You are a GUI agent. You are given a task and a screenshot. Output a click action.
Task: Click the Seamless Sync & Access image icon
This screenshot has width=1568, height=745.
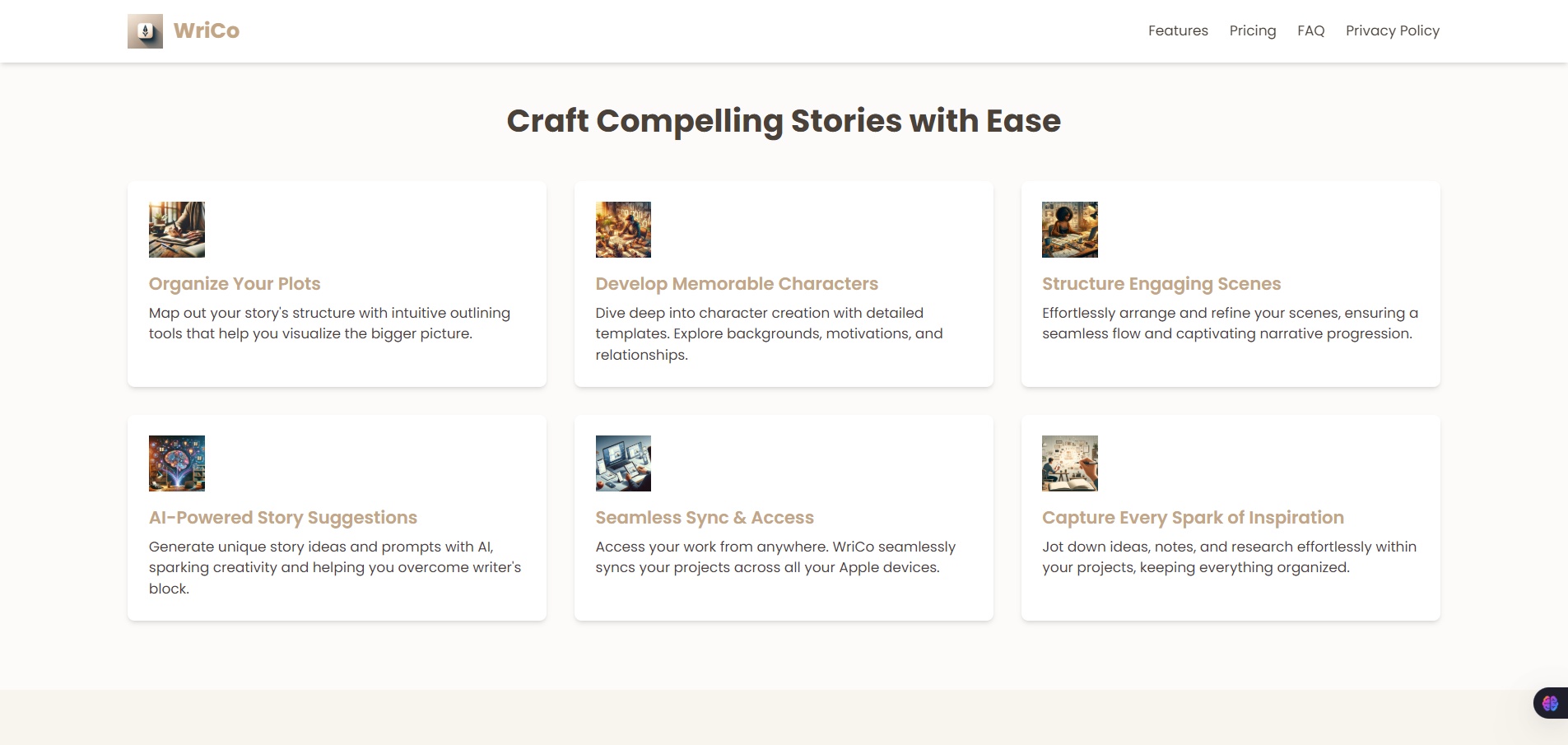[623, 463]
